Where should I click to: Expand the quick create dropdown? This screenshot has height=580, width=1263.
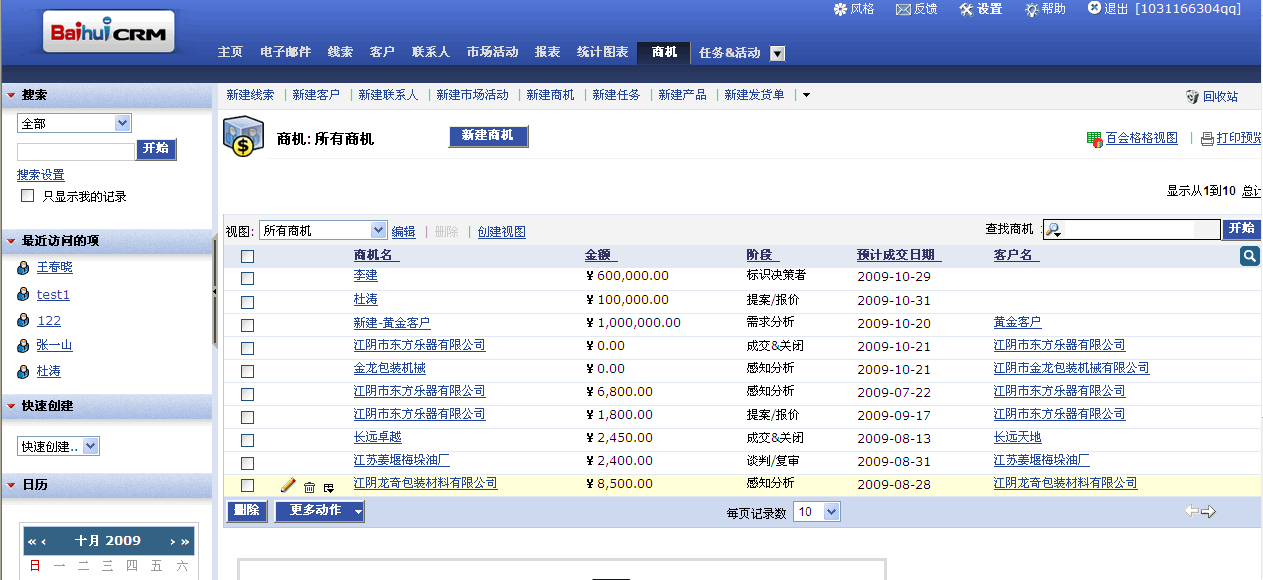click(x=59, y=446)
